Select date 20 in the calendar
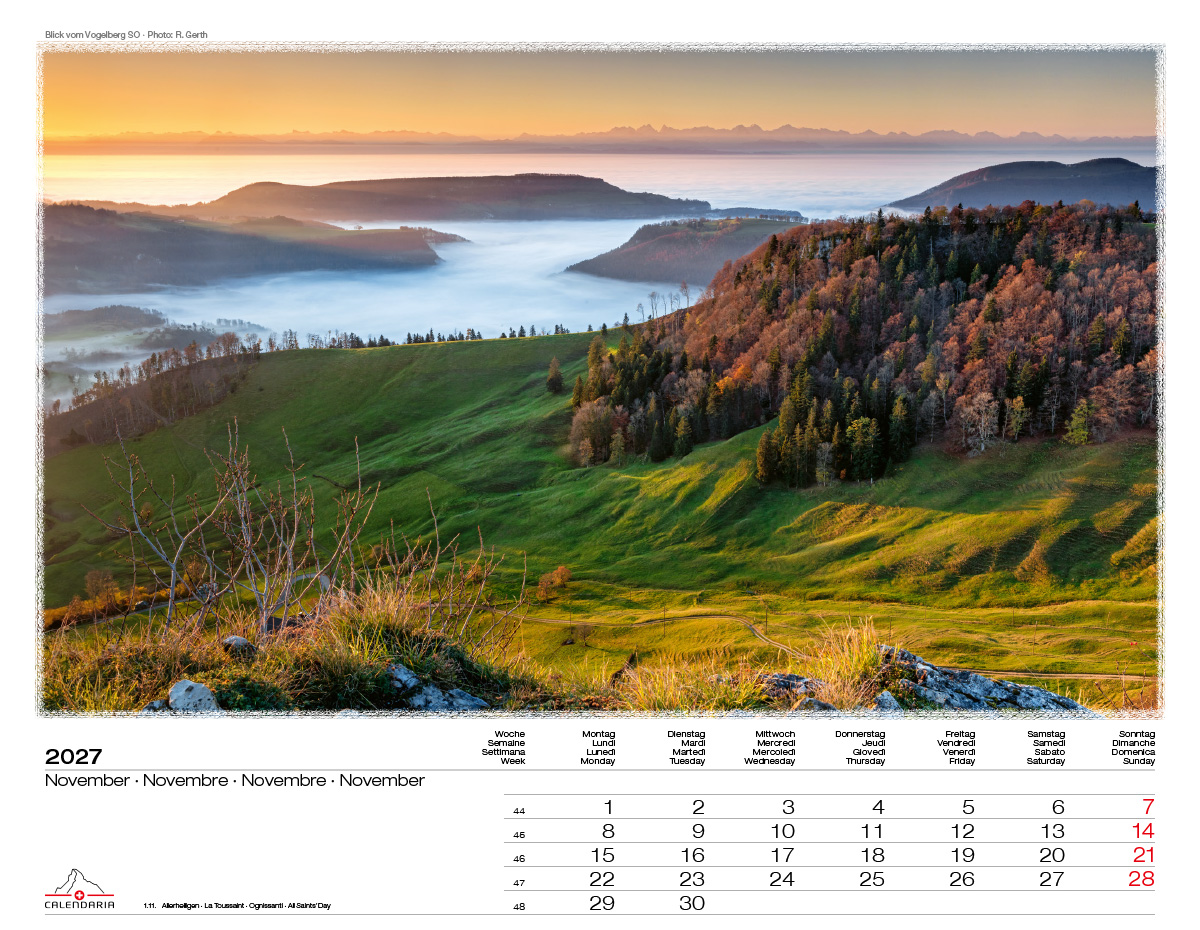 click(1052, 855)
